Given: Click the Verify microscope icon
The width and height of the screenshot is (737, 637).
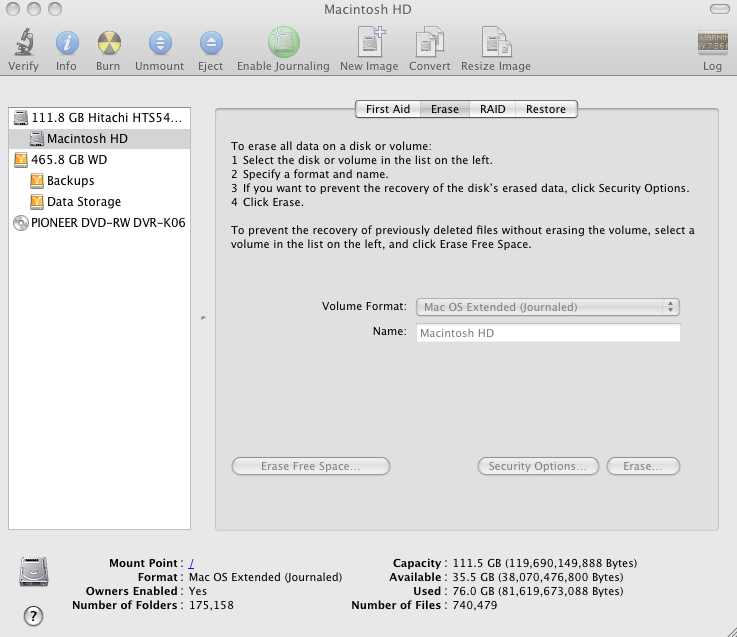Looking at the screenshot, I should [x=24, y=42].
